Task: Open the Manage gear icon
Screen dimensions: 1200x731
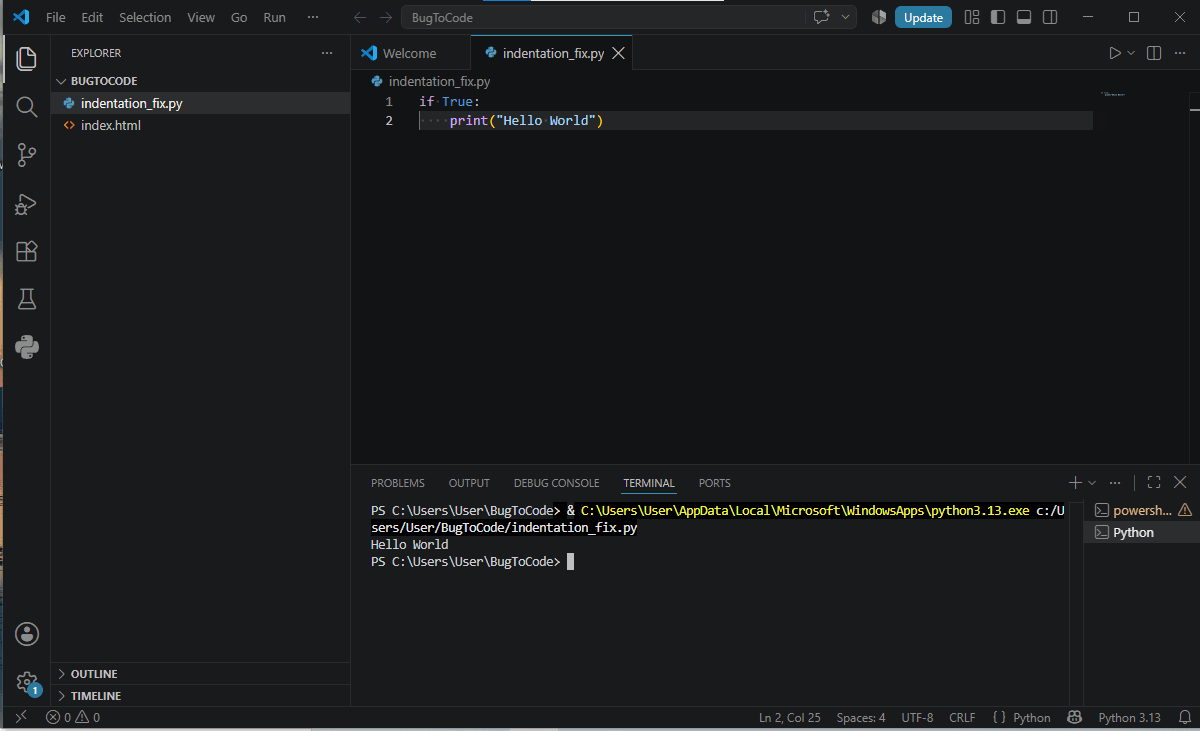Action: click(x=27, y=682)
